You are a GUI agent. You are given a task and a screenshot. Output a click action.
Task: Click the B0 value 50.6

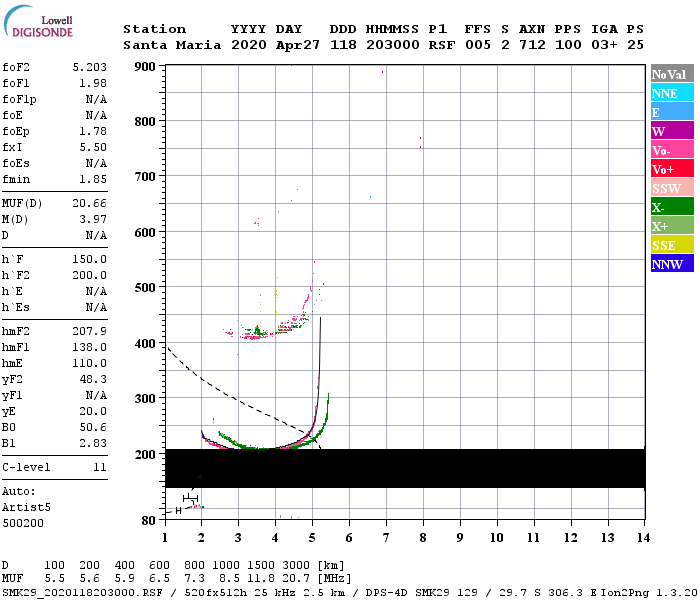pos(93,428)
